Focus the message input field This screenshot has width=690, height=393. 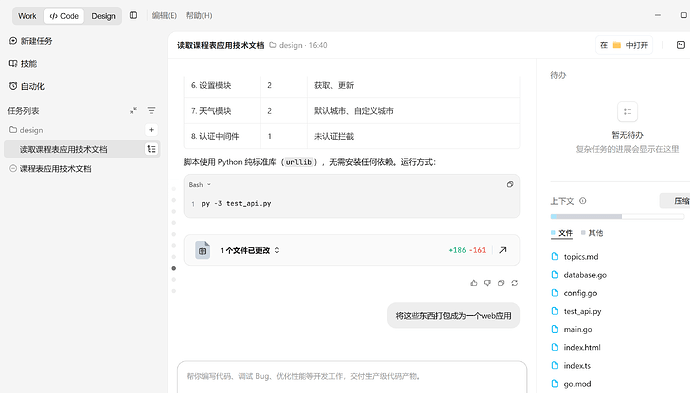point(352,377)
